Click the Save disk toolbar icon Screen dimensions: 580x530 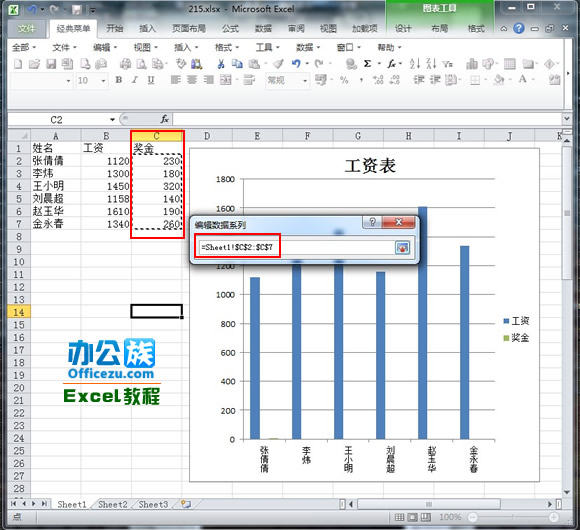coord(51,64)
